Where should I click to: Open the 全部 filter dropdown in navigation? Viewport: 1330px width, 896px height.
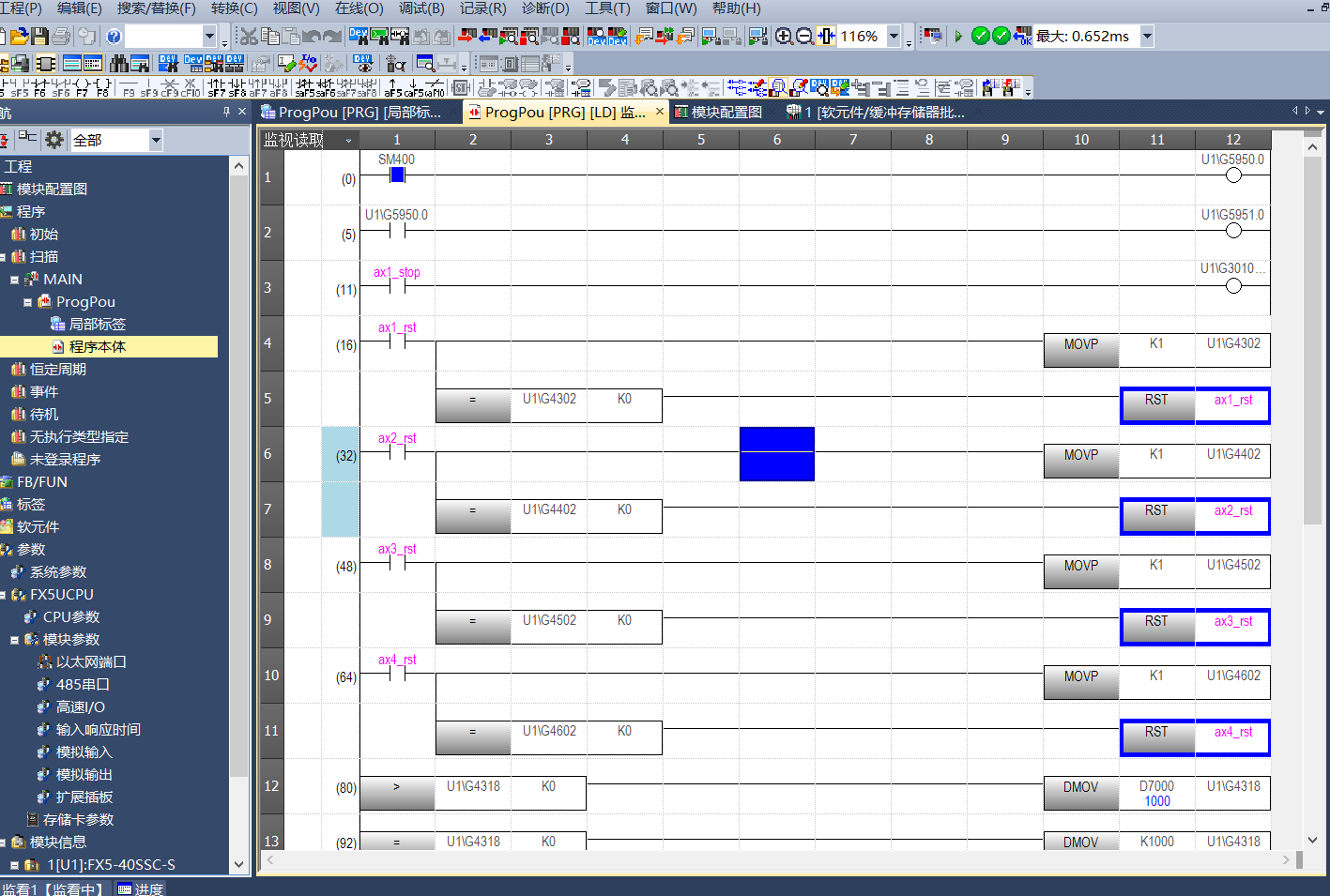tap(156, 140)
